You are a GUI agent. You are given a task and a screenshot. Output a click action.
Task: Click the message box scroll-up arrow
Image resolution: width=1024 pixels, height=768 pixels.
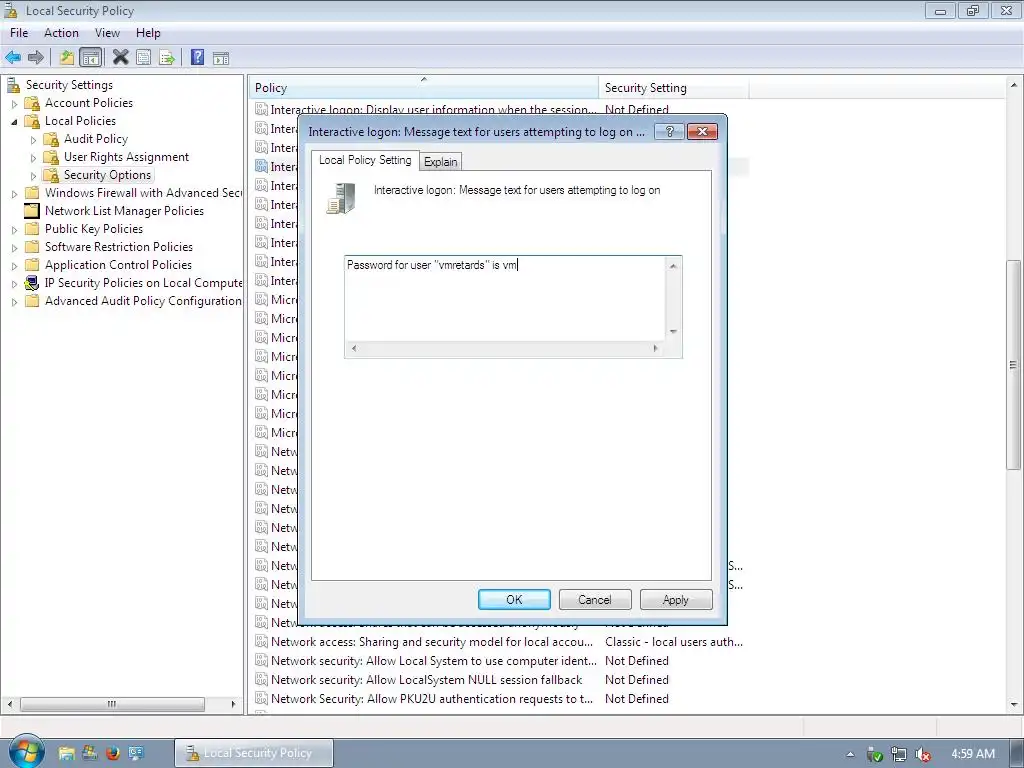pyautogui.click(x=673, y=266)
